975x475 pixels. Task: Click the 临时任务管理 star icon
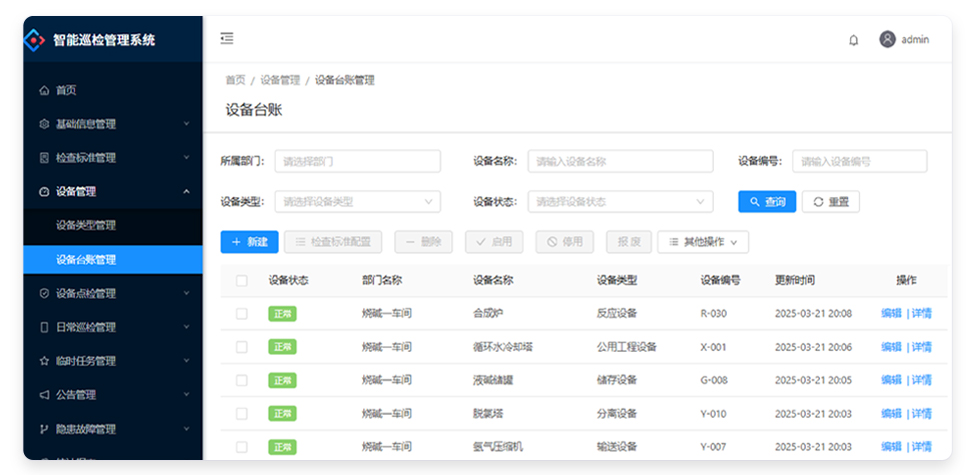pyautogui.click(x=44, y=361)
